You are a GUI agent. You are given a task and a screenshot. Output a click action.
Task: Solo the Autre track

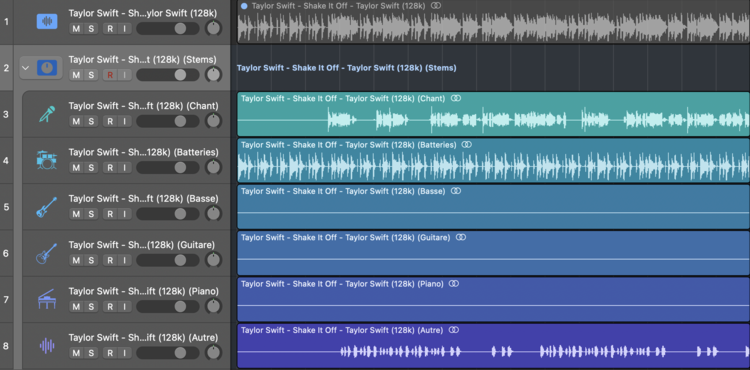91,353
